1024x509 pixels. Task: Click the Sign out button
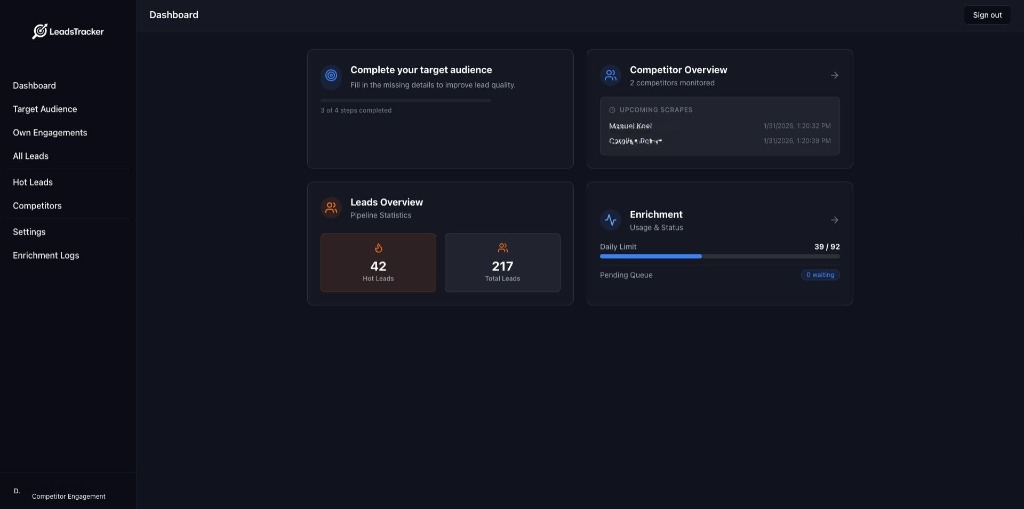[987, 15]
